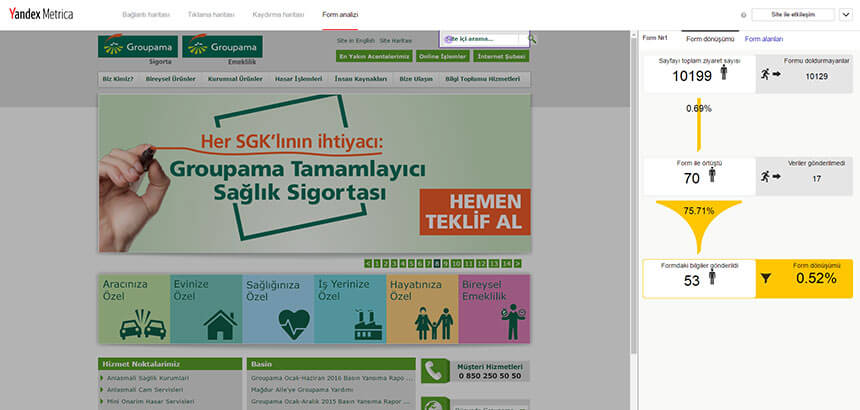This screenshot has height=410, width=860.
Task: Go to banner slide 14
Action: [x=507, y=264]
